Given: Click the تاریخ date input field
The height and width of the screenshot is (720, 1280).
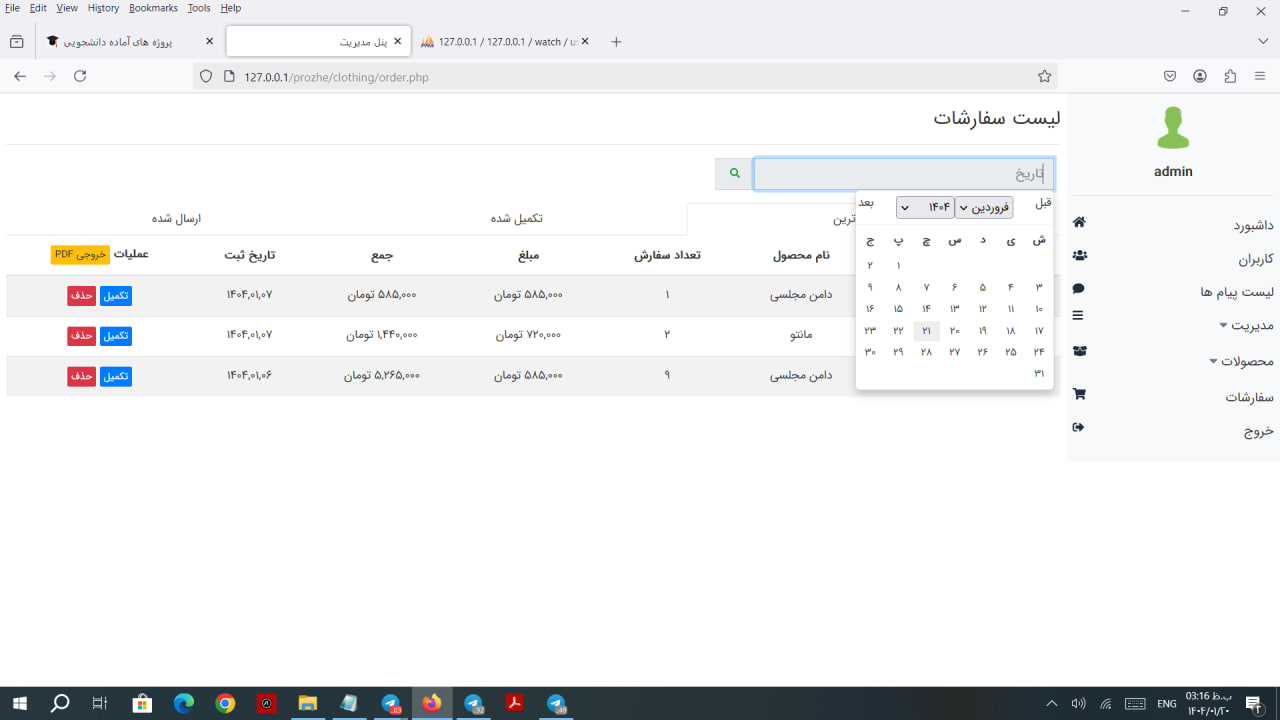Looking at the screenshot, I should 903,174.
